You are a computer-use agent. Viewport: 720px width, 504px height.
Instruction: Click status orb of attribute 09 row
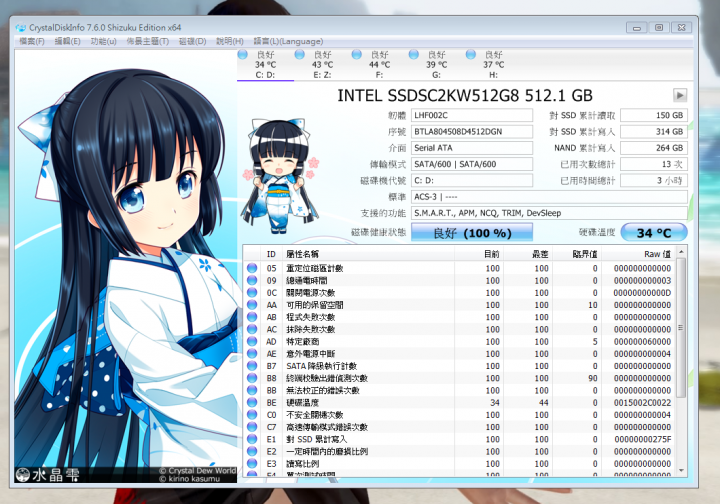pyautogui.click(x=252, y=280)
